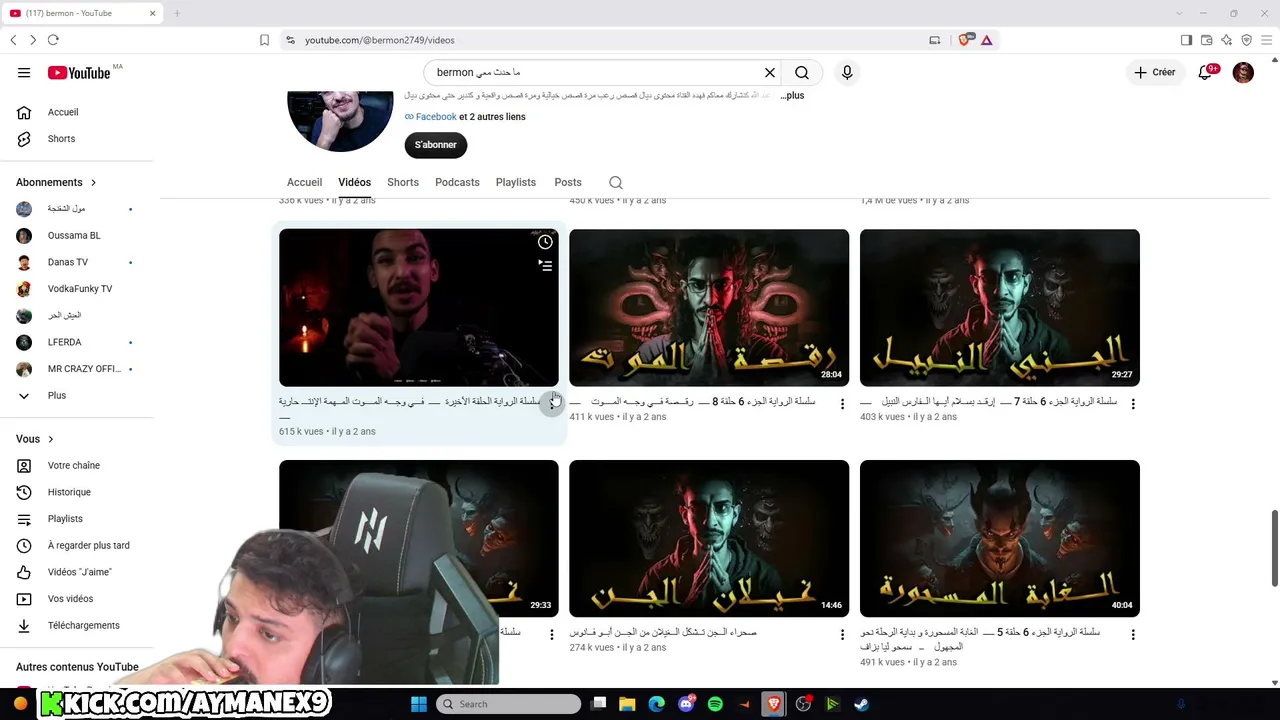Screen dimensions: 1280x720
Task: Toggle the browser sidebar panel
Action: 1186,40
